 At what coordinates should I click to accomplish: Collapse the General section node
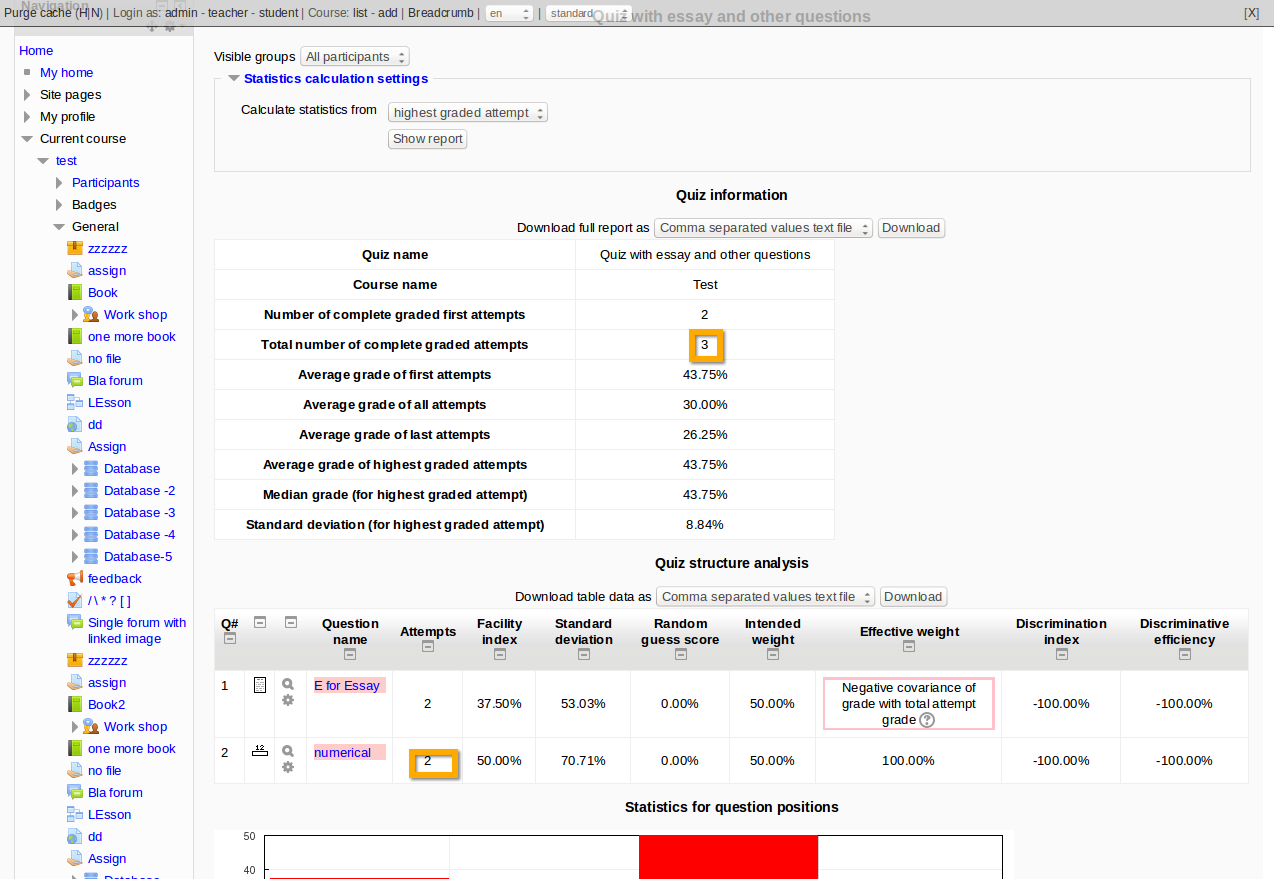tap(59, 227)
